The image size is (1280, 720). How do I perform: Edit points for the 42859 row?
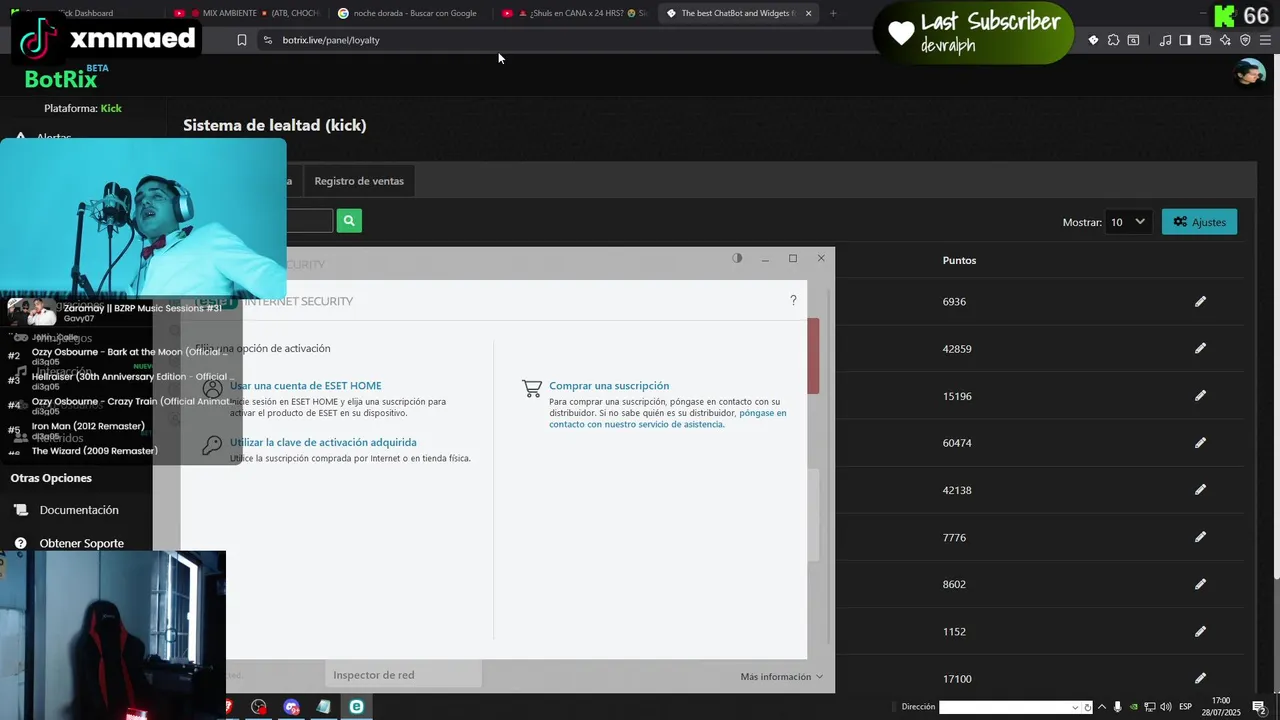(1200, 348)
